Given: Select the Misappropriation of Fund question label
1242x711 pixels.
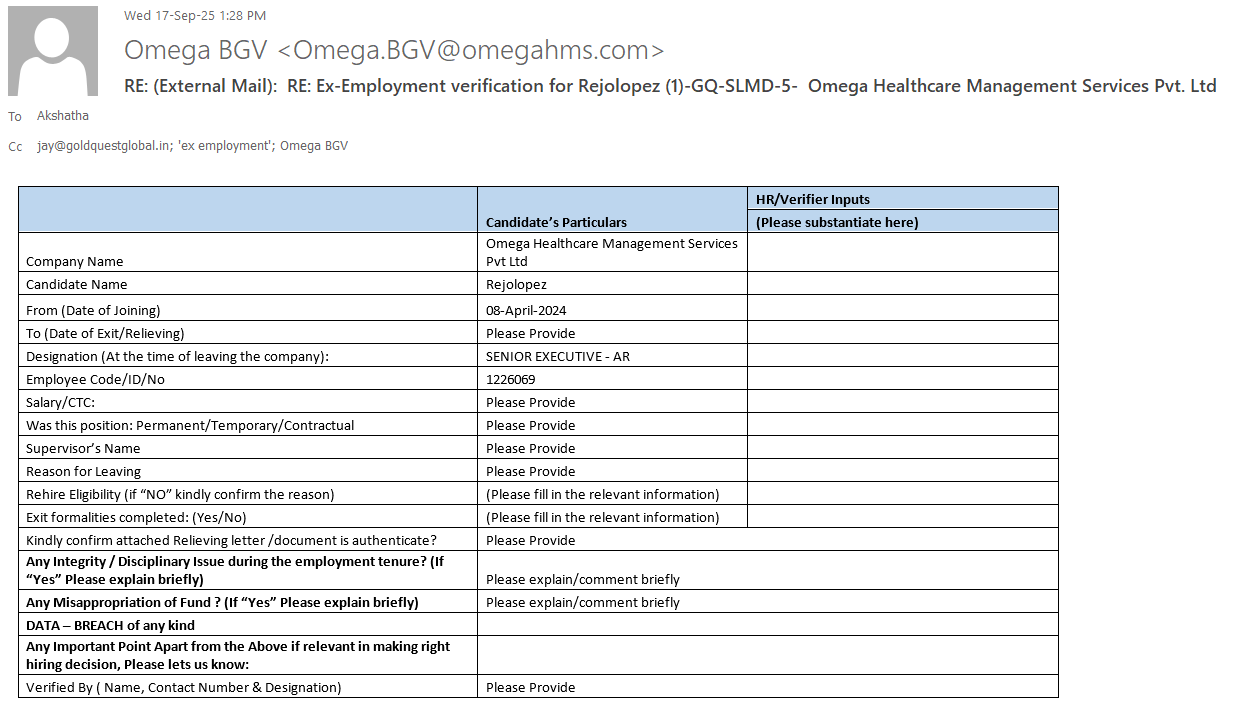Looking at the screenshot, I should click(x=222, y=602).
